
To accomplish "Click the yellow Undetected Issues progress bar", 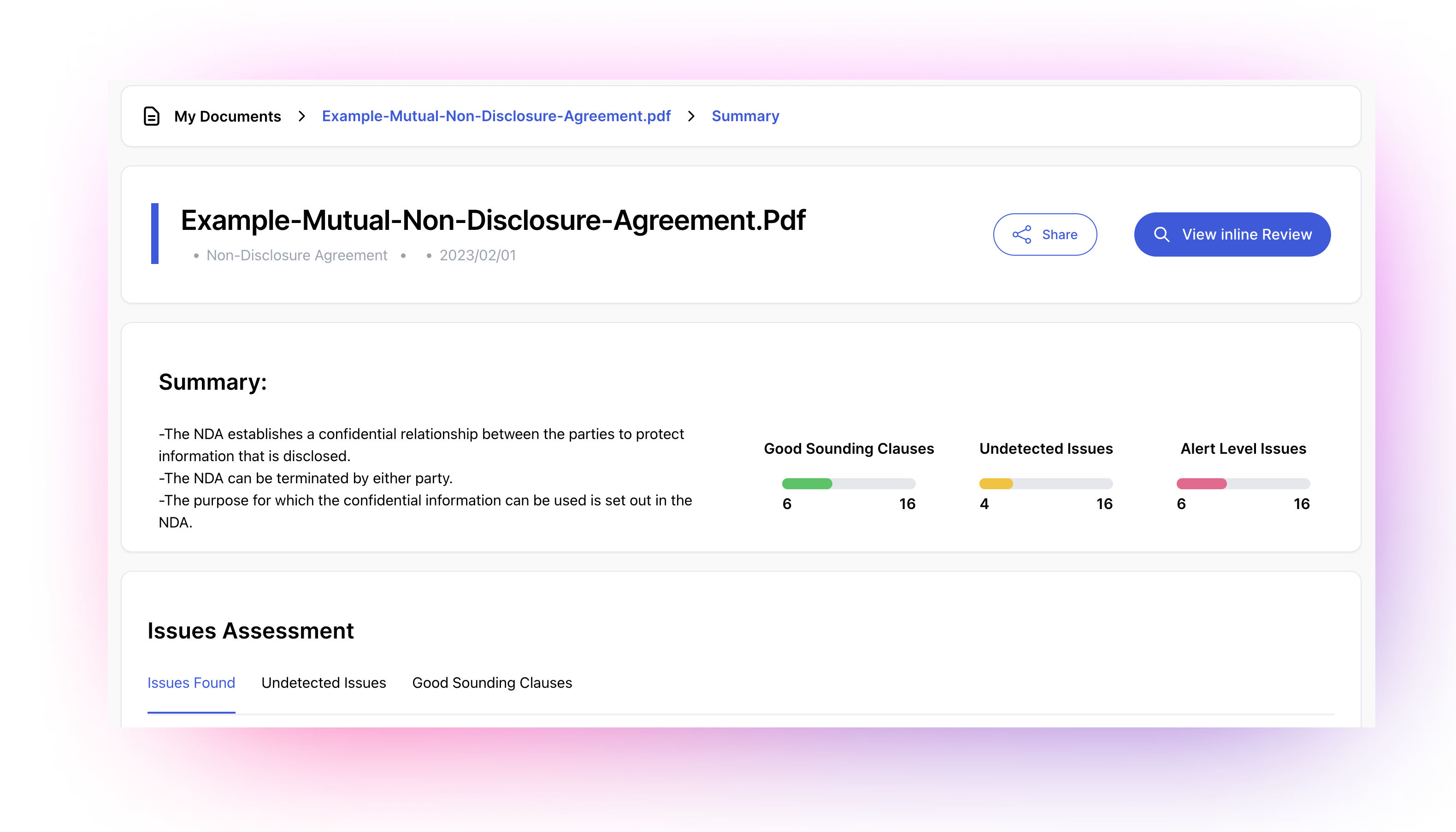I will point(1045,484).
